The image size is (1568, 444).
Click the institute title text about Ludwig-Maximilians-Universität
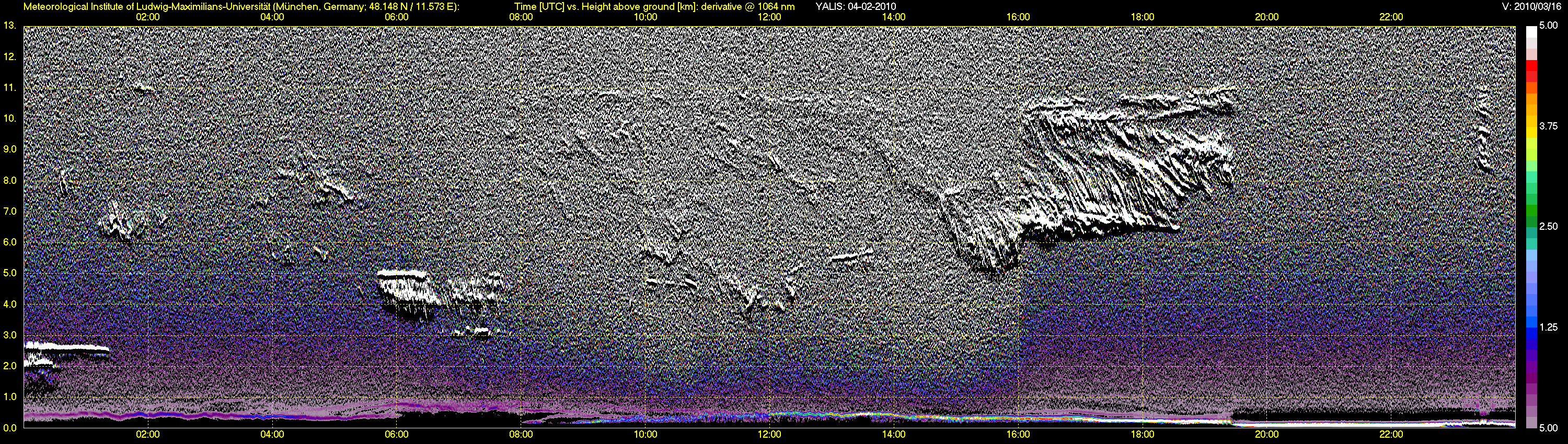241,7
